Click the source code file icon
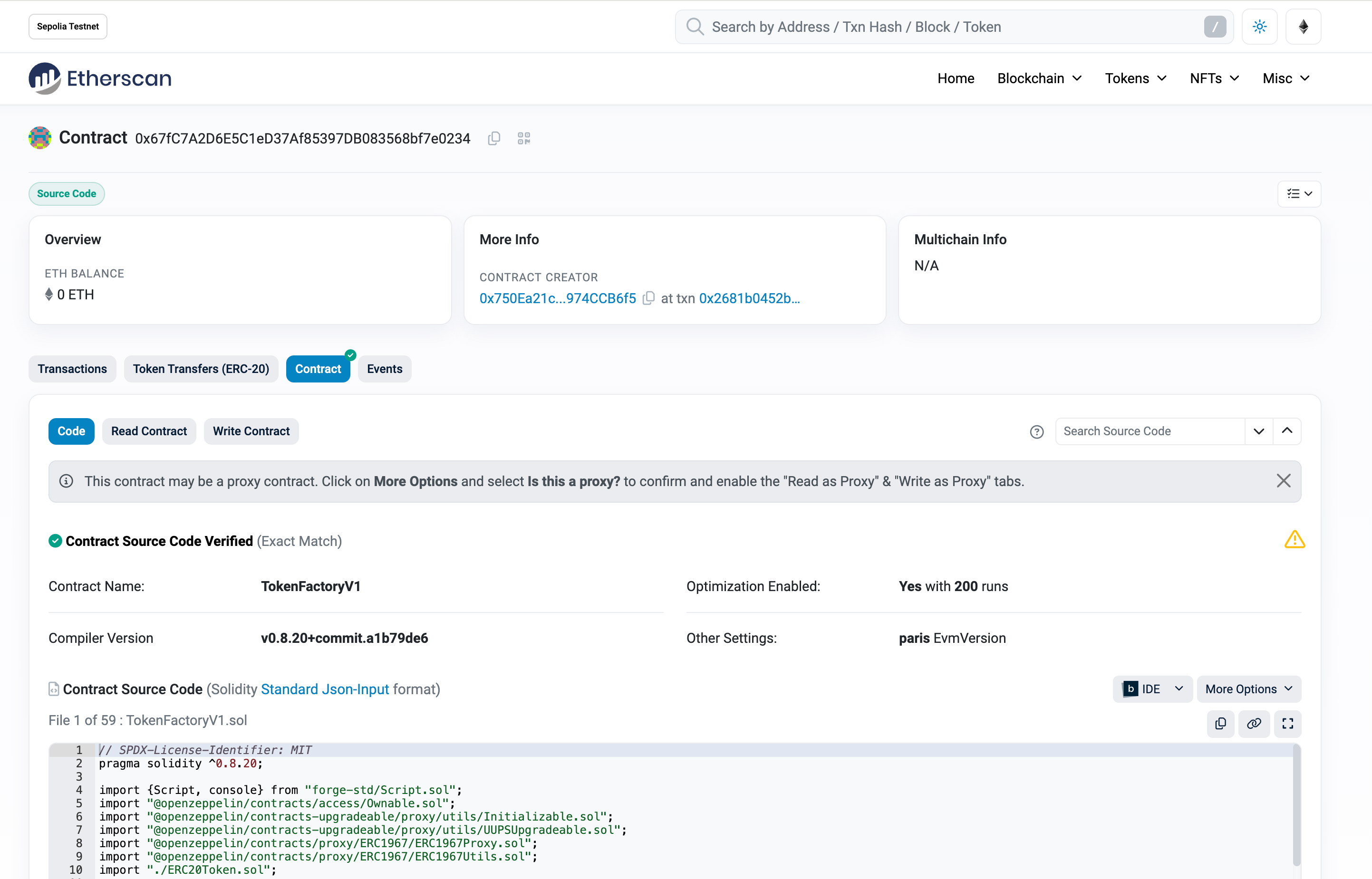Image resolution: width=1372 pixels, height=879 pixels. click(x=54, y=689)
